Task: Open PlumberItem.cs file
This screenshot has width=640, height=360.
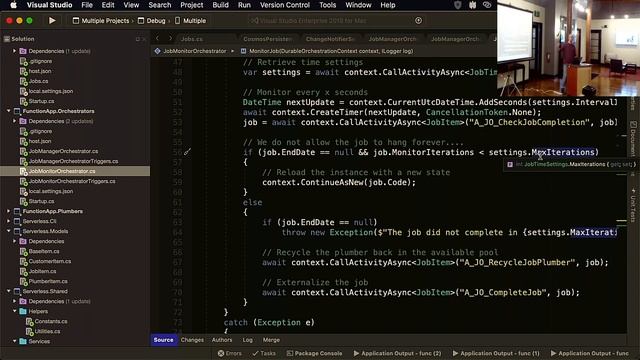Action: [x=48, y=281]
